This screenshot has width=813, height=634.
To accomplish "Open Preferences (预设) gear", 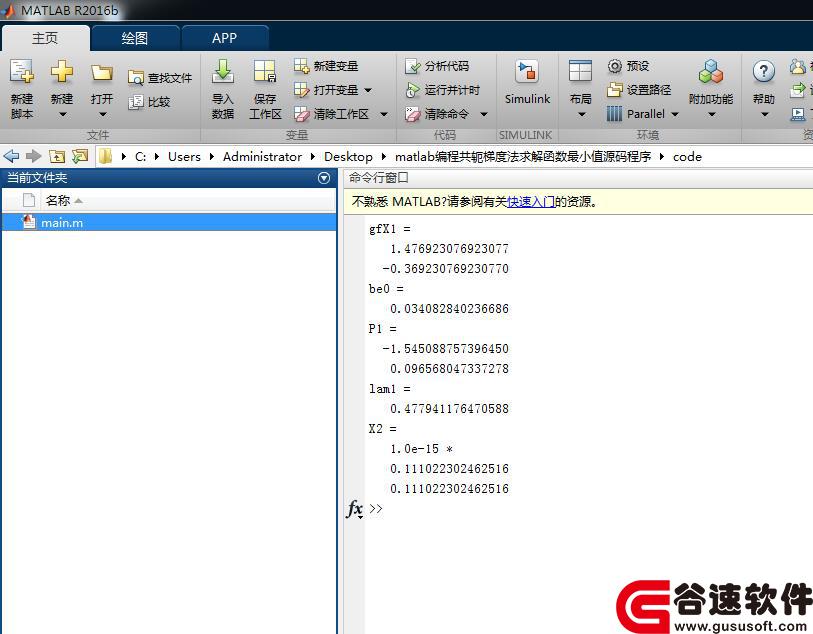I will click(x=628, y=66).
